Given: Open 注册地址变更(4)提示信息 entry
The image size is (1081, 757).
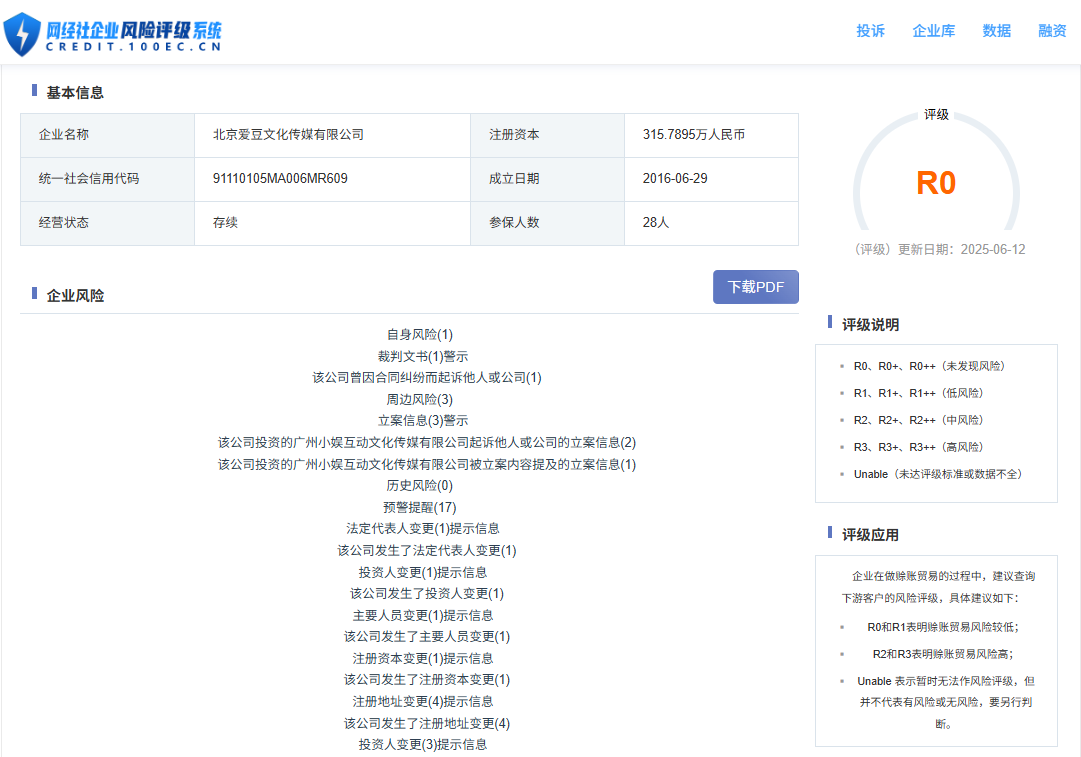Looking at the screenshot, I should pos(422,701).
